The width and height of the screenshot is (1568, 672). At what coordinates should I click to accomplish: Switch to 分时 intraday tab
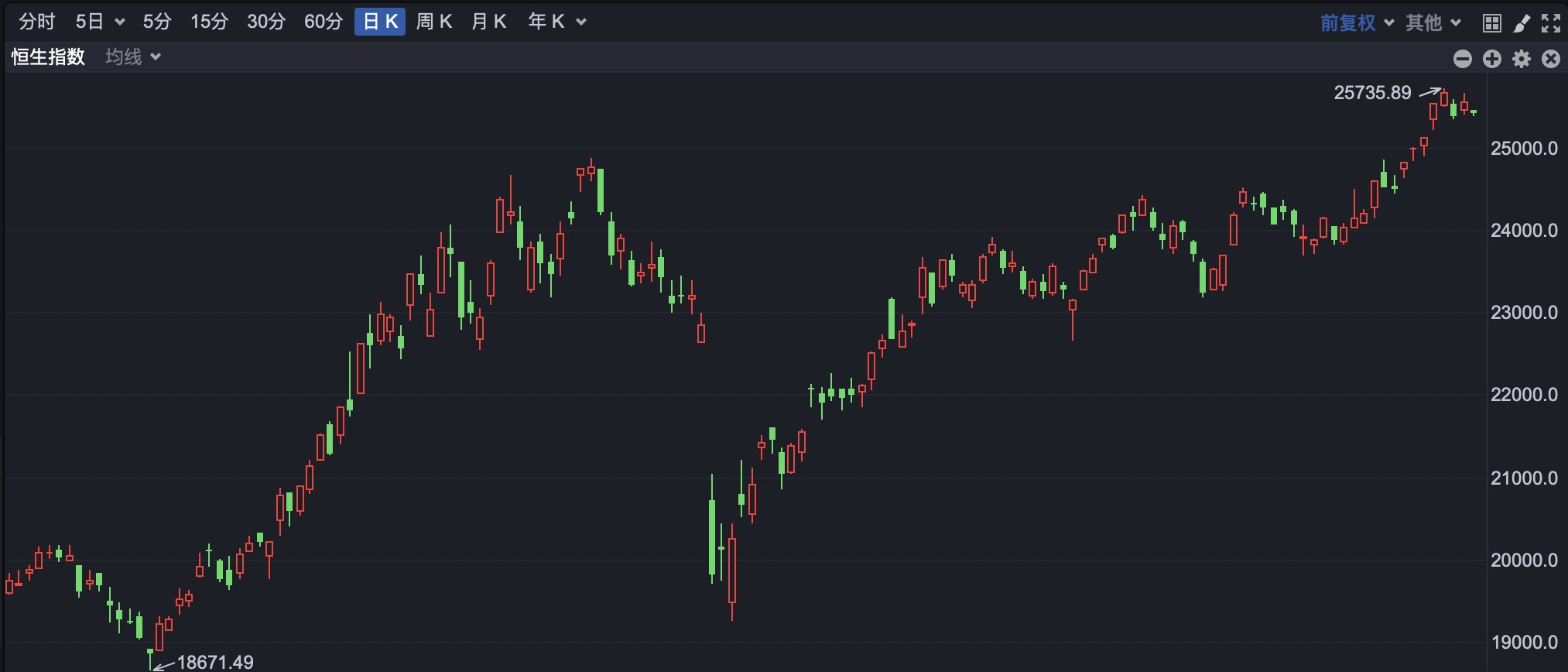(36, 22)
